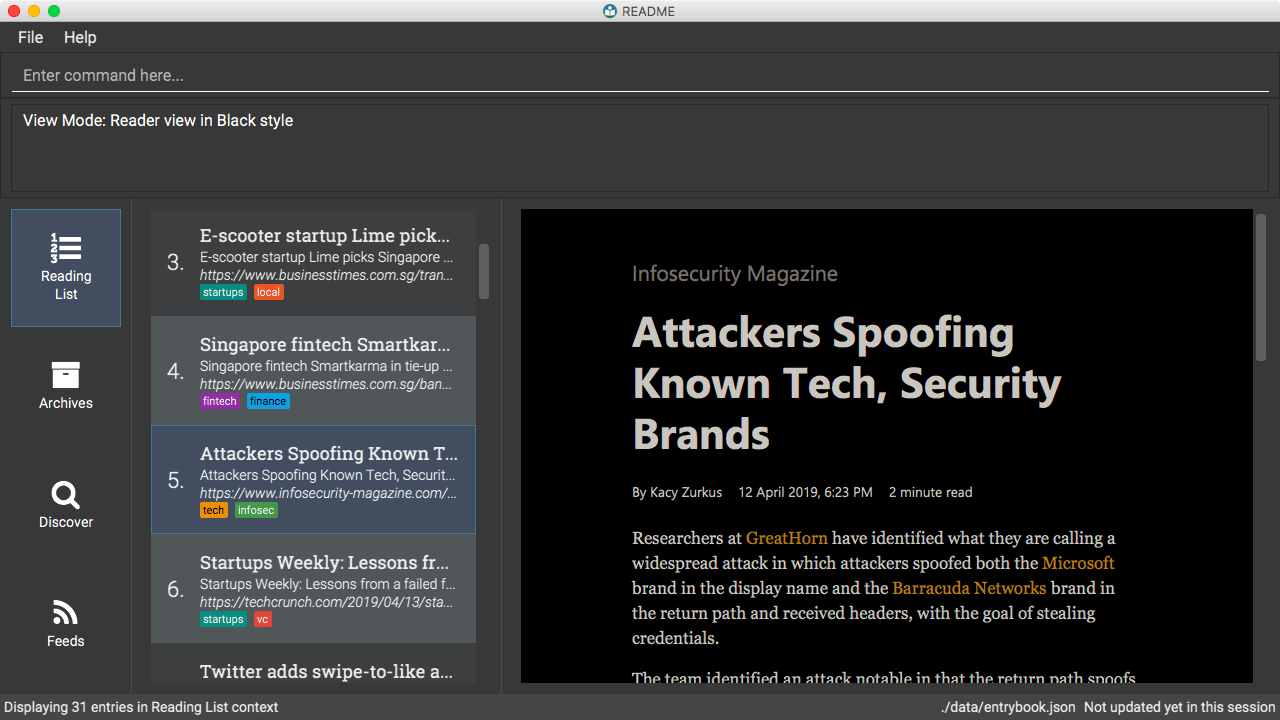Click the README title bar app icon
Image resolution: width=1280 pixels, height=720 pixels.
610,11
